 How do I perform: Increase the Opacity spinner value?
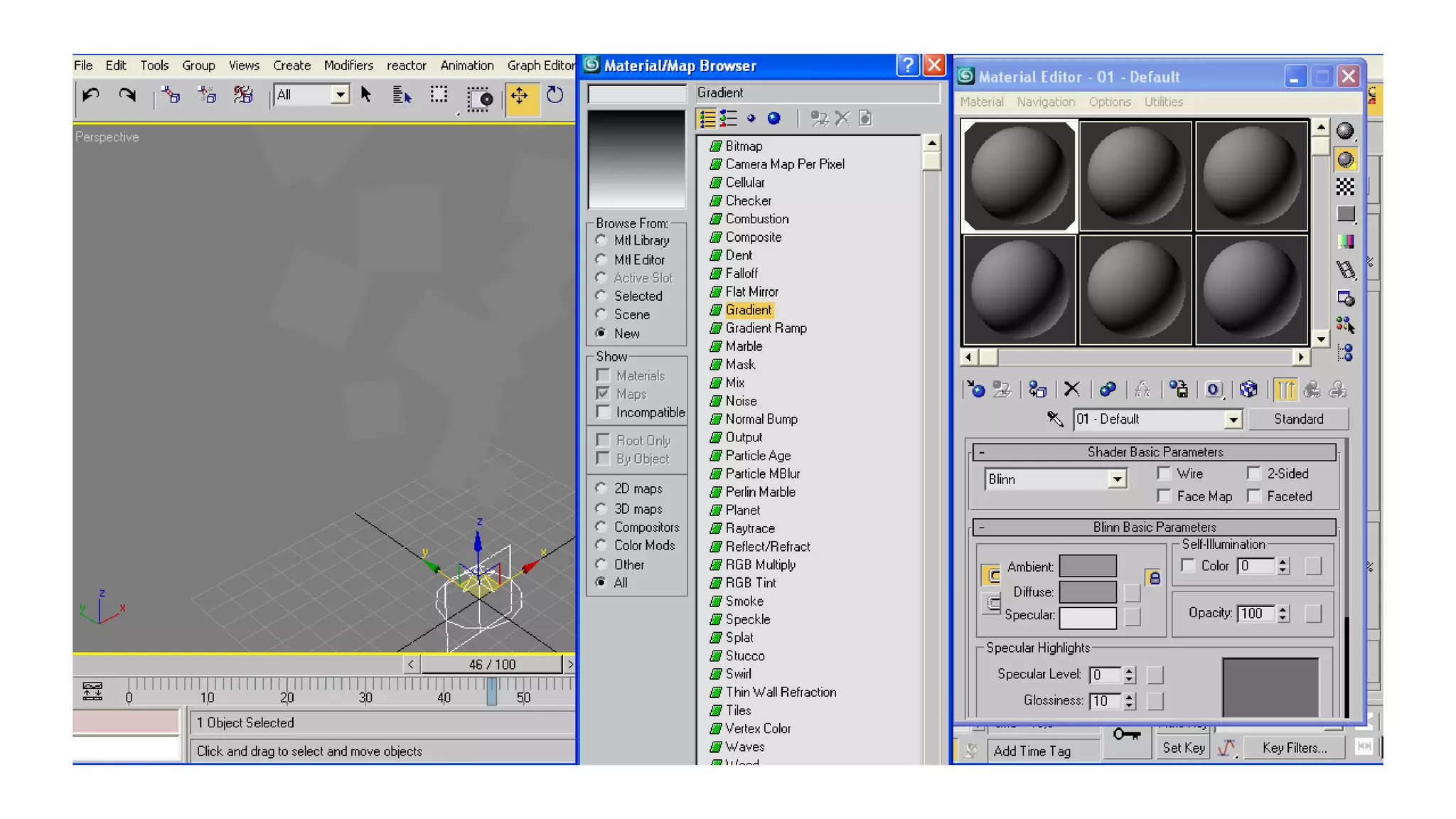point(1283,609)
